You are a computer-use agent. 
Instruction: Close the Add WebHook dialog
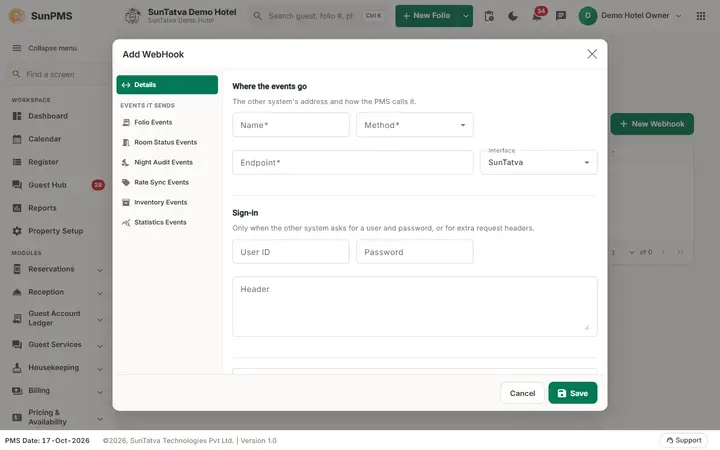pos(592,54)
